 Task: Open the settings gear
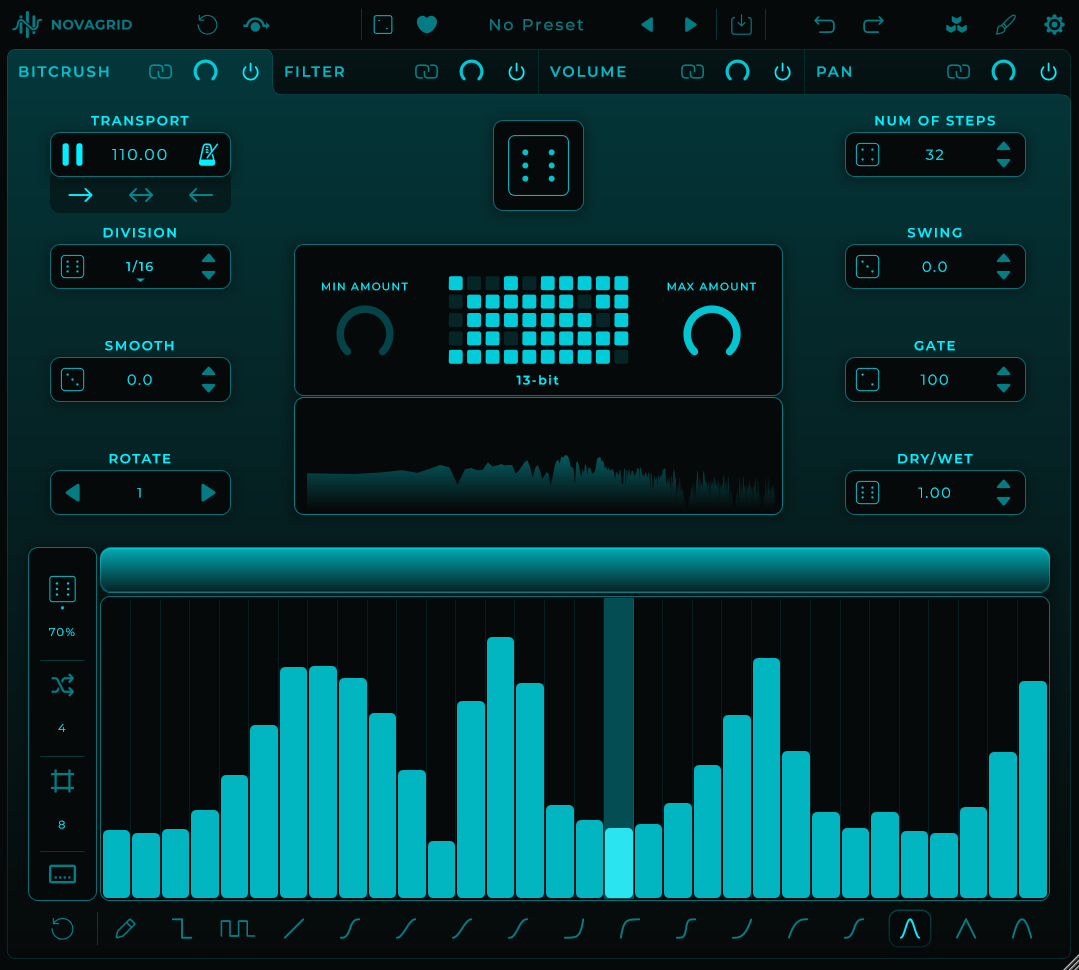[x=1054, y=25]
